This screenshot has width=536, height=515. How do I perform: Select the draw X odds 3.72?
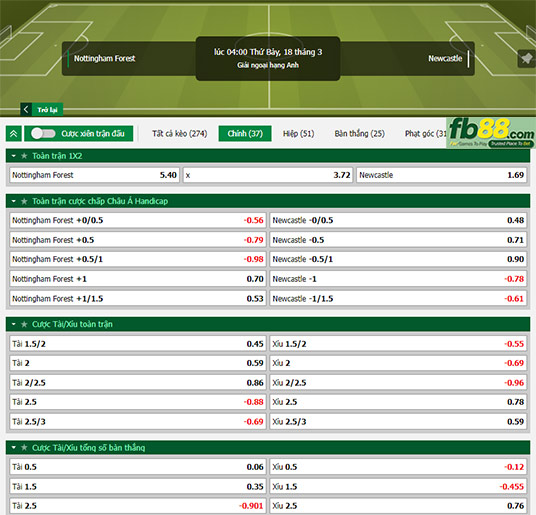[x=268, y=175]
